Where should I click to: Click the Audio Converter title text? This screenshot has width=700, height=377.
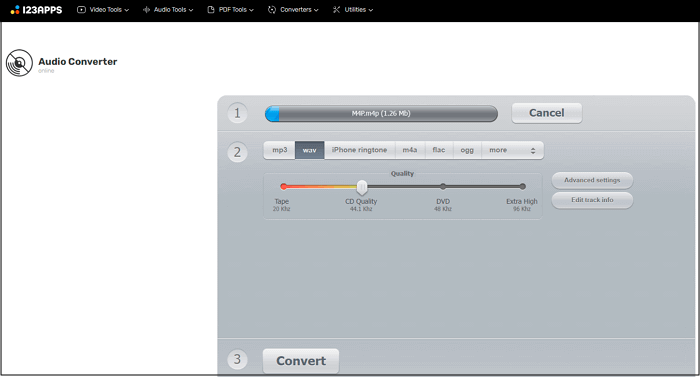(x=78, y=62)
